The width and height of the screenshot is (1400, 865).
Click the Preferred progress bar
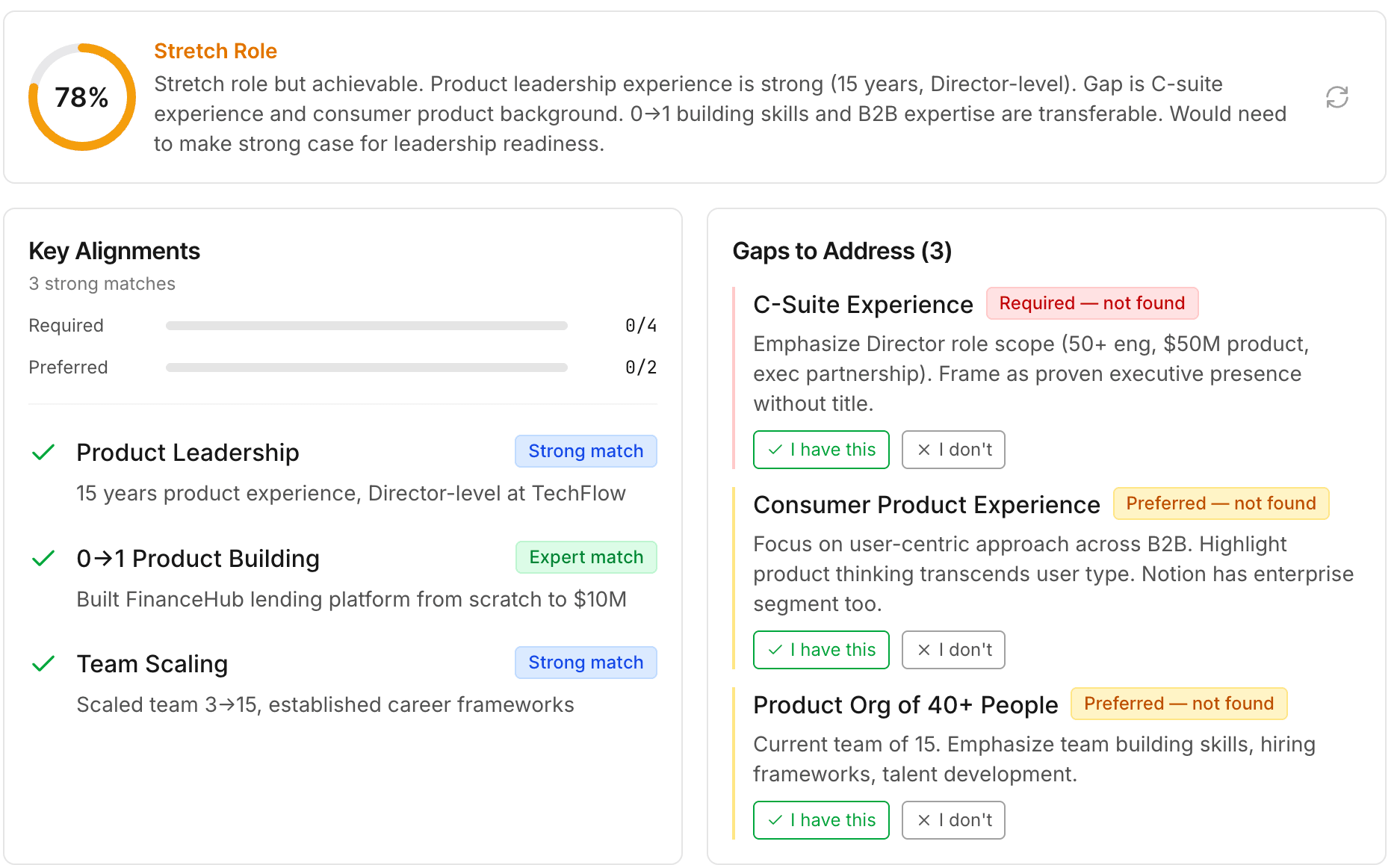pyautogui.click(x=366, y=368)
